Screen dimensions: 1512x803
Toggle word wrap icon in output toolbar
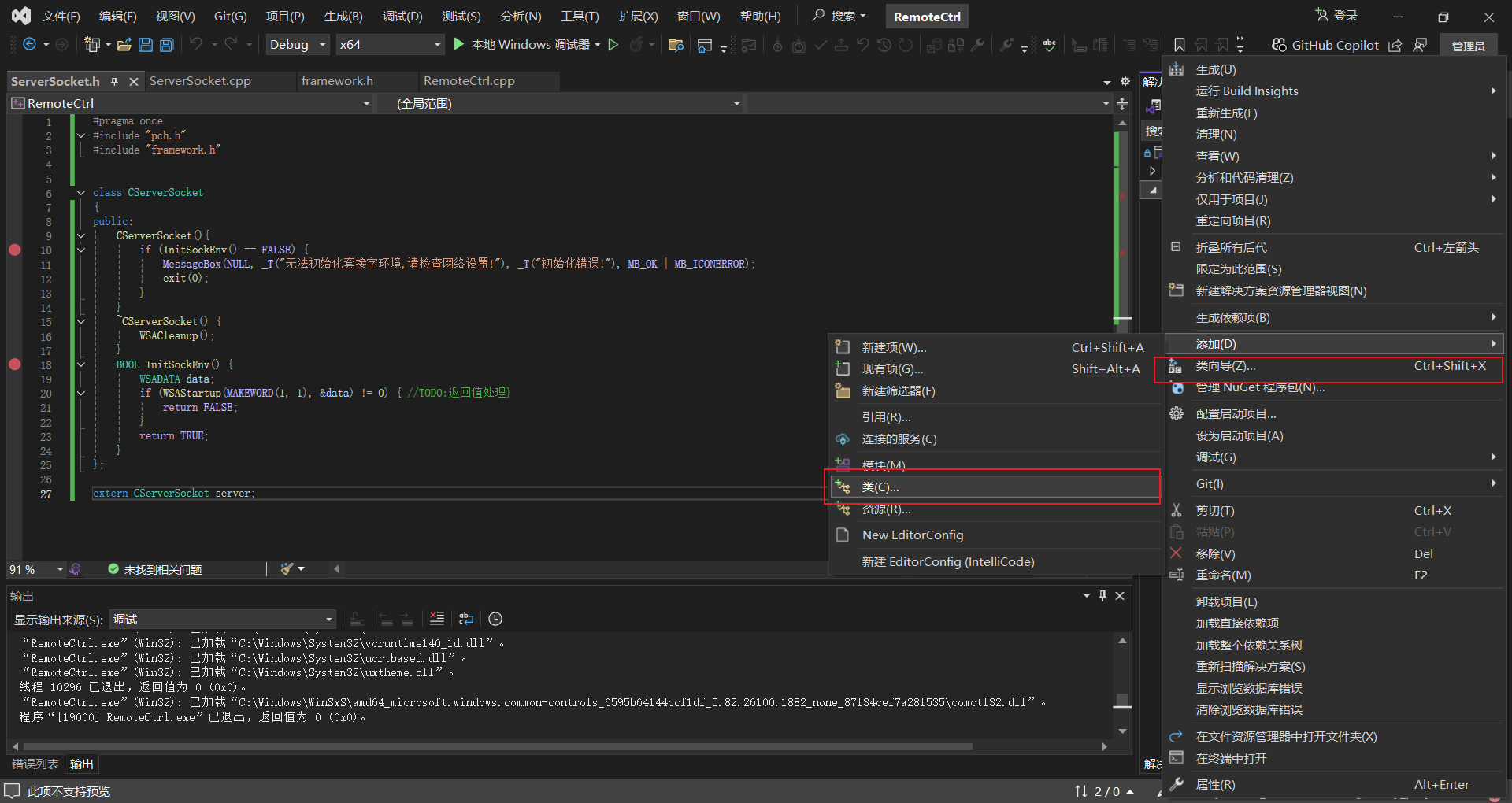(x=466, y=619)
